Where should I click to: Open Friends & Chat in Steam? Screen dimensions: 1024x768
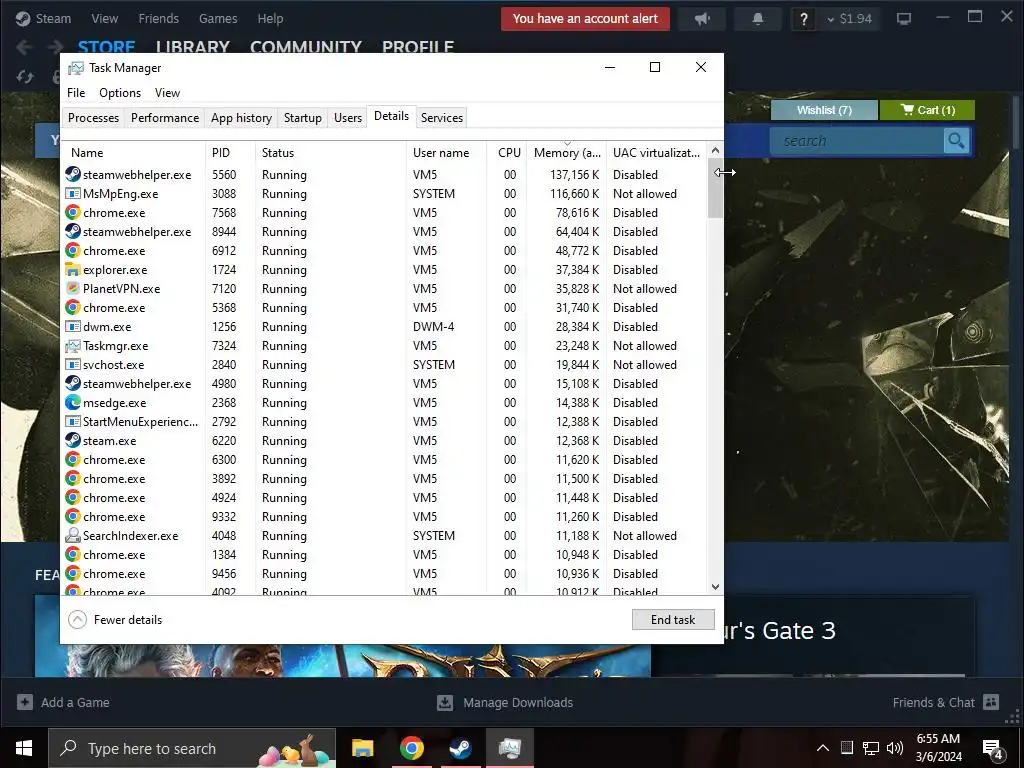tap(946, 702)
